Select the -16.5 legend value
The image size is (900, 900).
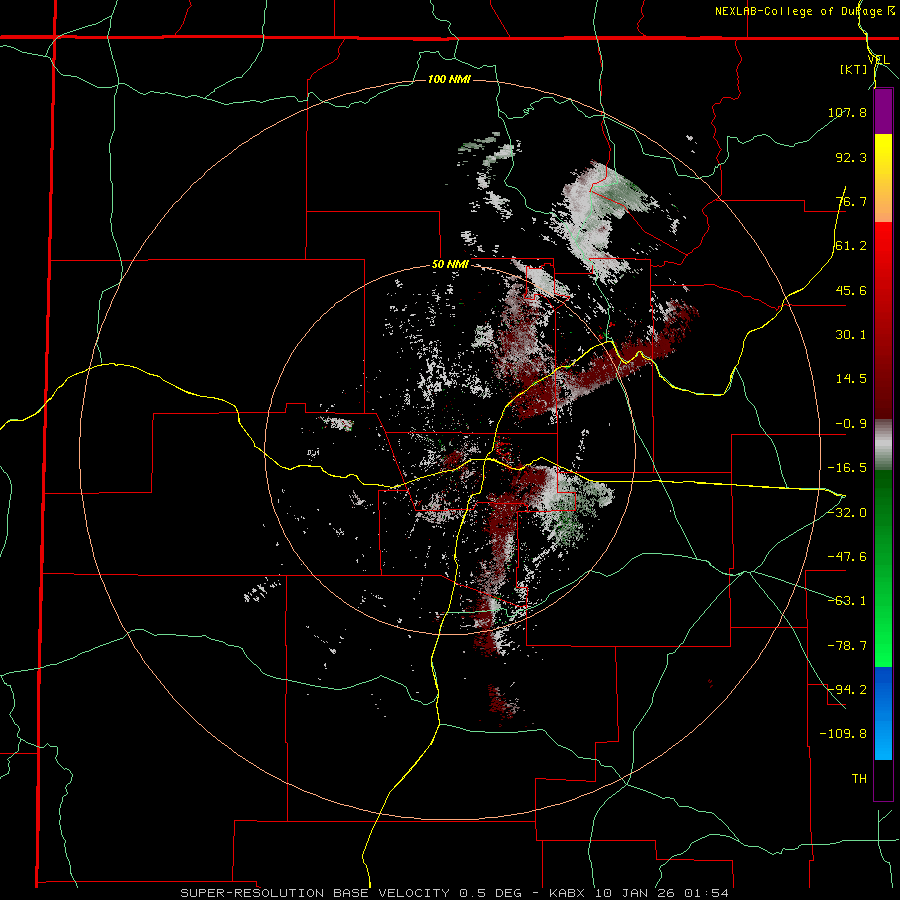(847, 468)
